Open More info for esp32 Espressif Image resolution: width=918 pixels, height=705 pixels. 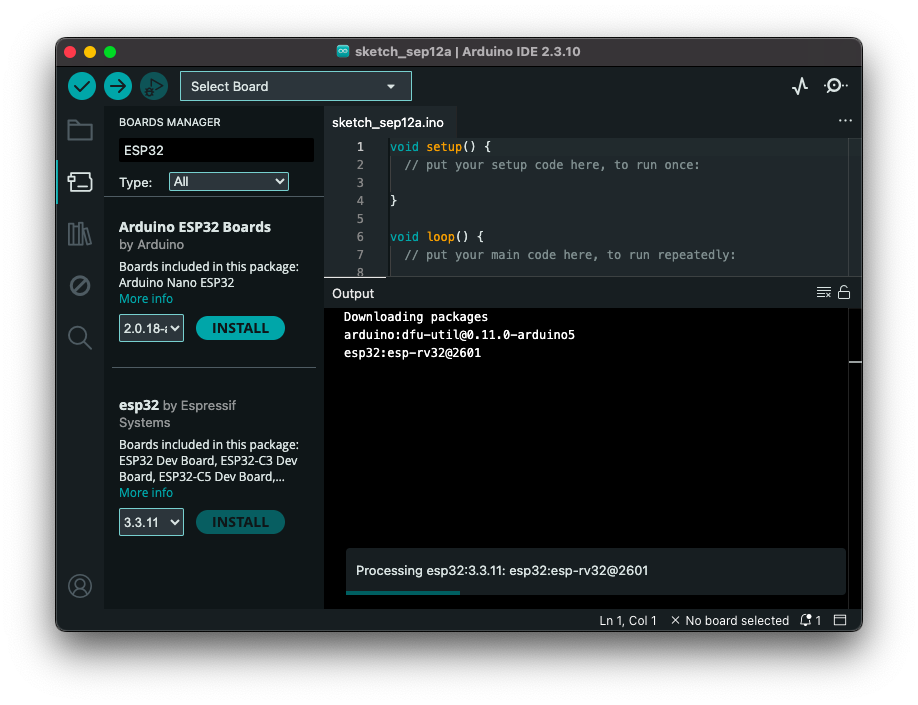pyautogui.click(x=146, y=492)
